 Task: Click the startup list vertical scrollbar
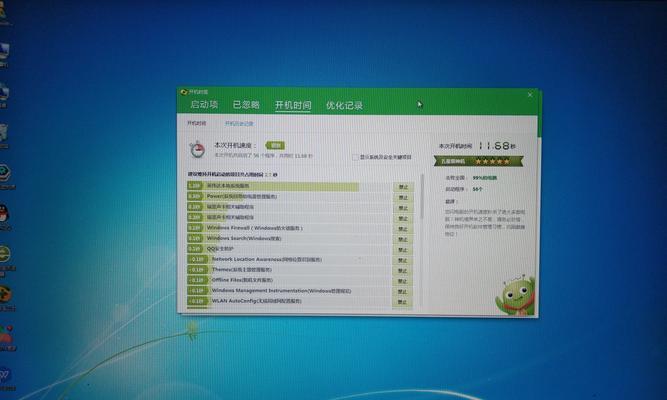tap(422, 197)
